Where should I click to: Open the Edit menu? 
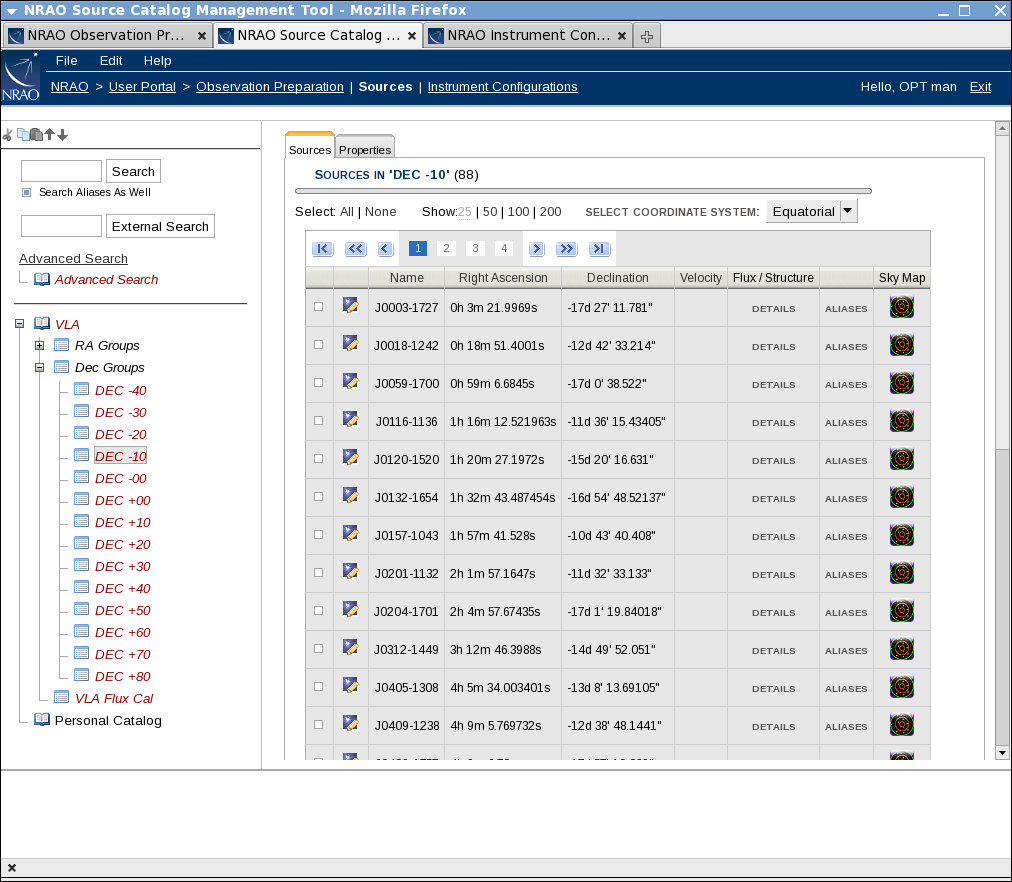coord(111,61)
